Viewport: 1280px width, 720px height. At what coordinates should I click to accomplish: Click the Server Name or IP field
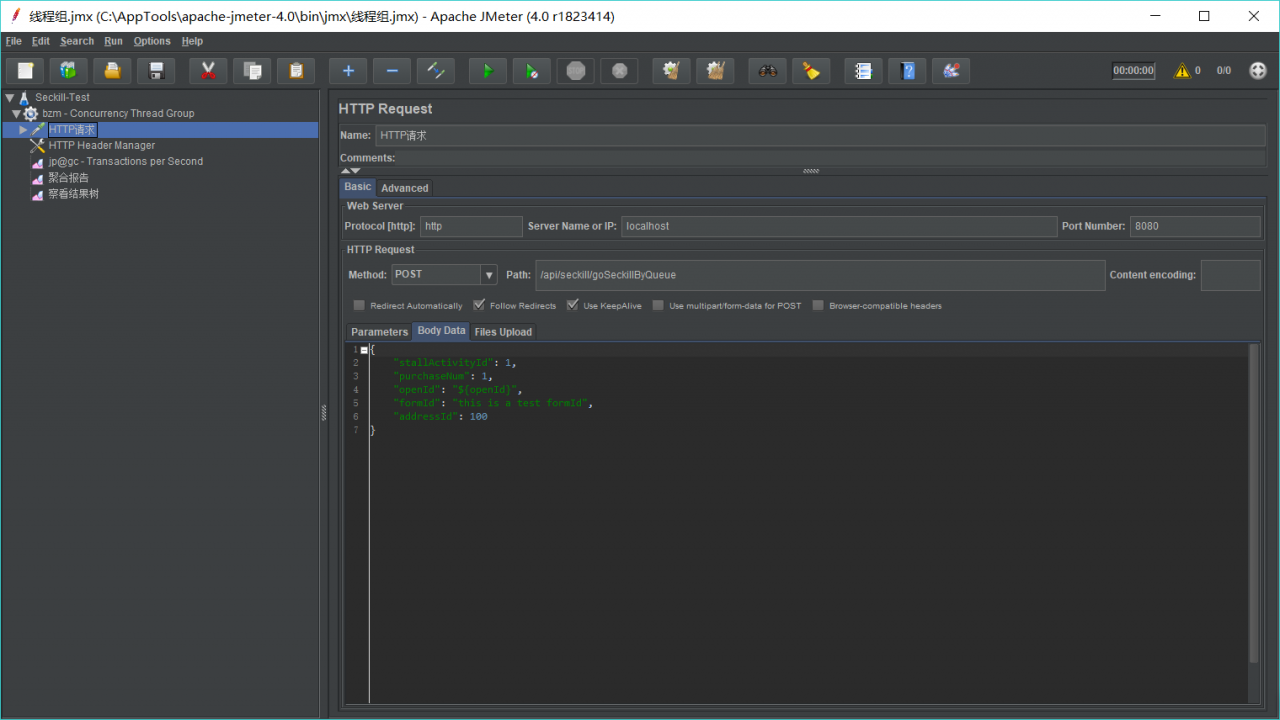838,226
